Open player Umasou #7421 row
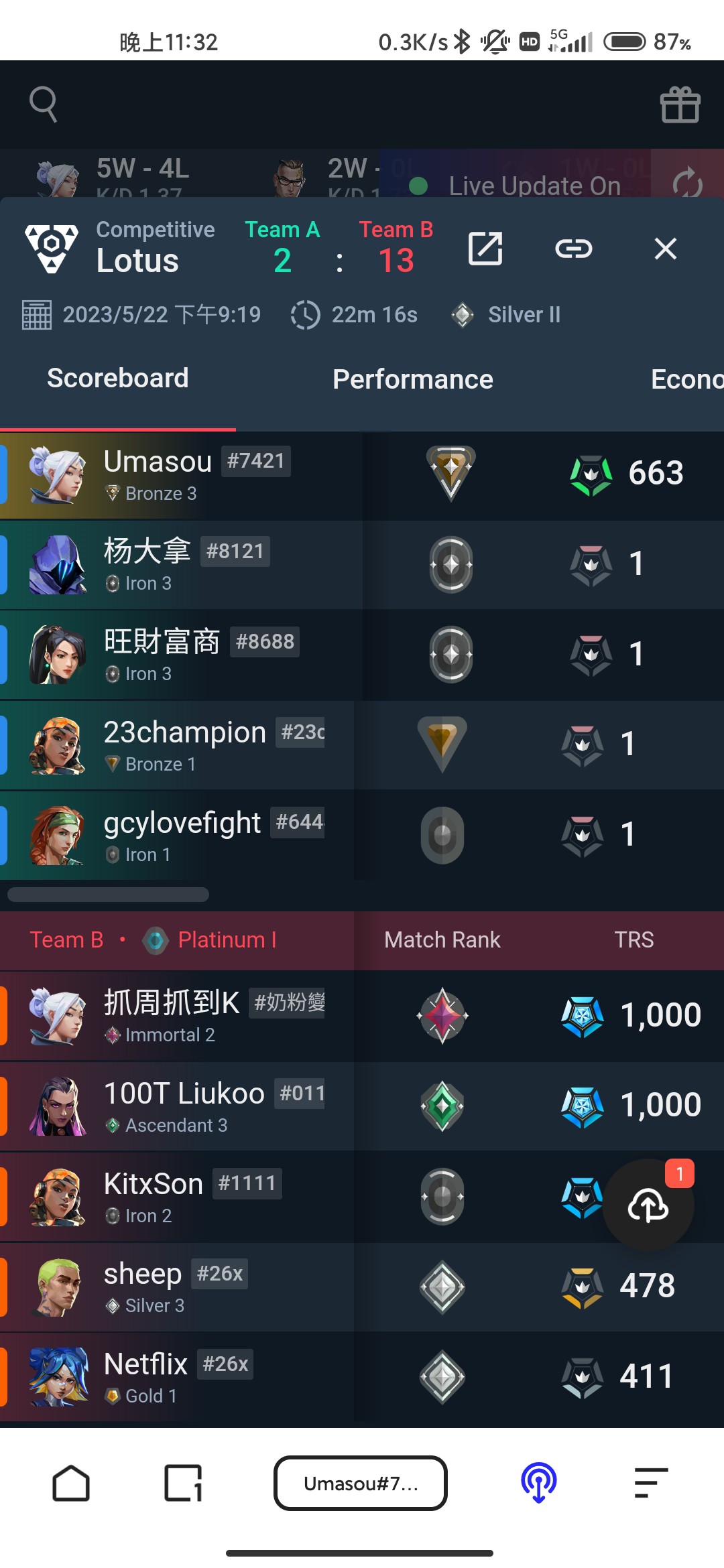The height and width of the screenshot is (1568, 724). [362, 475]
